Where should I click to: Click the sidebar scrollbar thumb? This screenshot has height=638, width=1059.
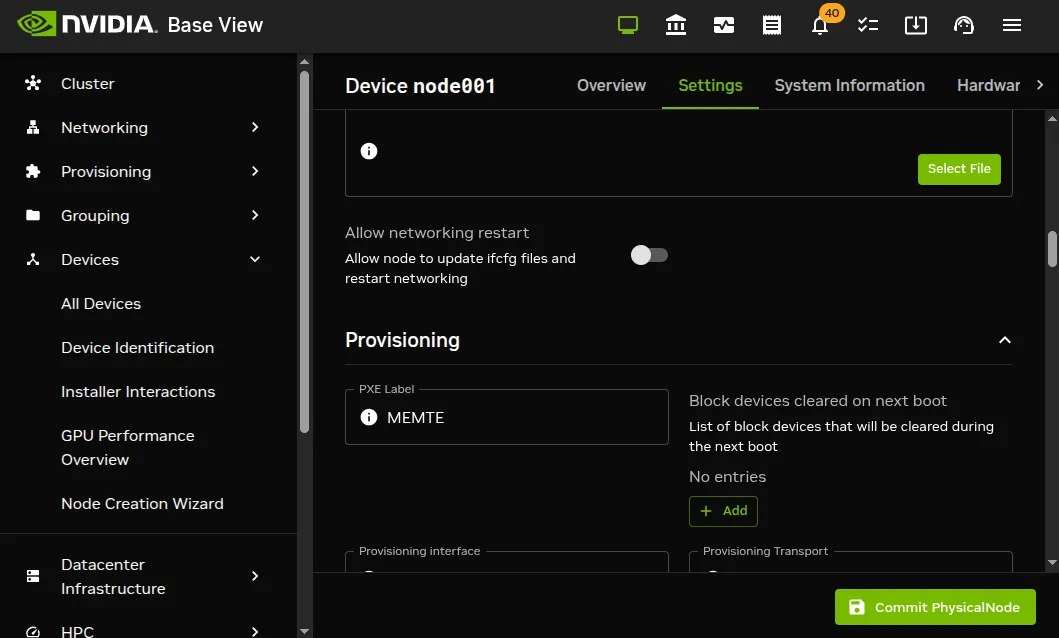pyautogui.click(x=304, y=251)
